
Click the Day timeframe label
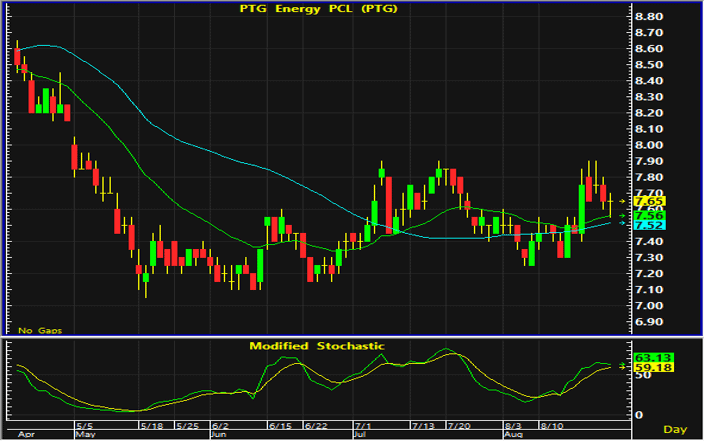click(675, 429)
